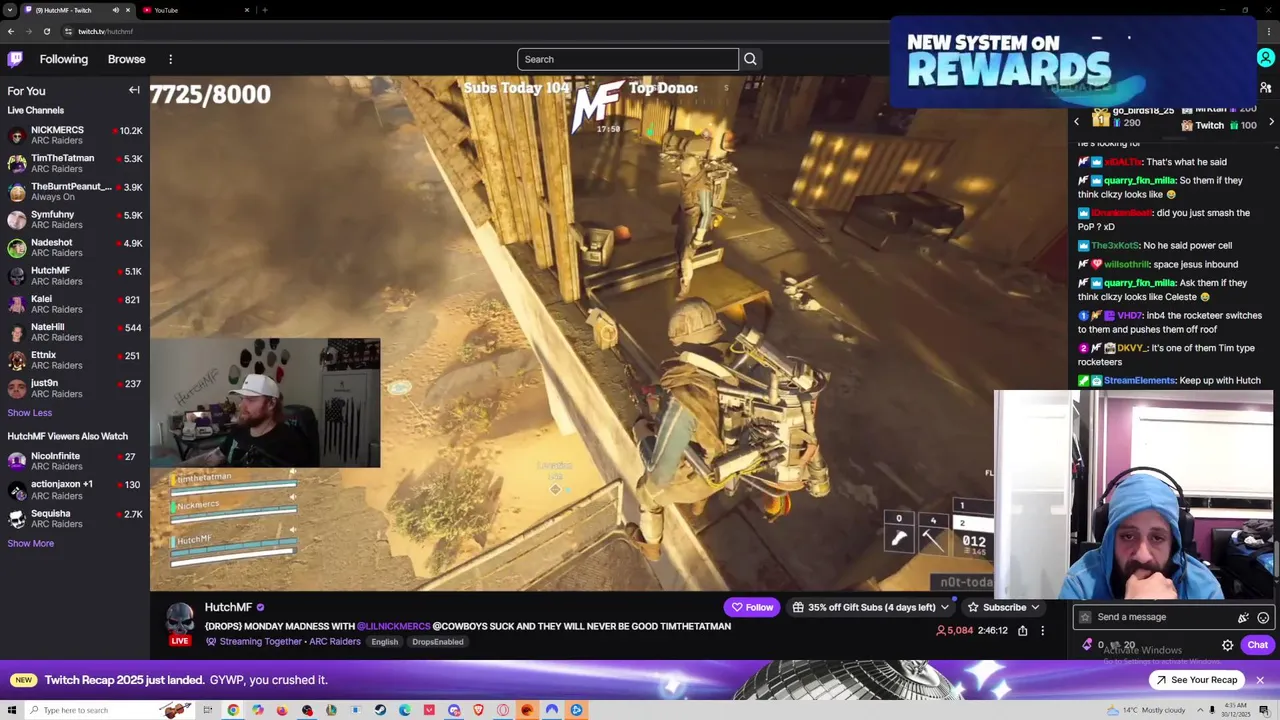Click the user avatar in top right

[1265, 59]
